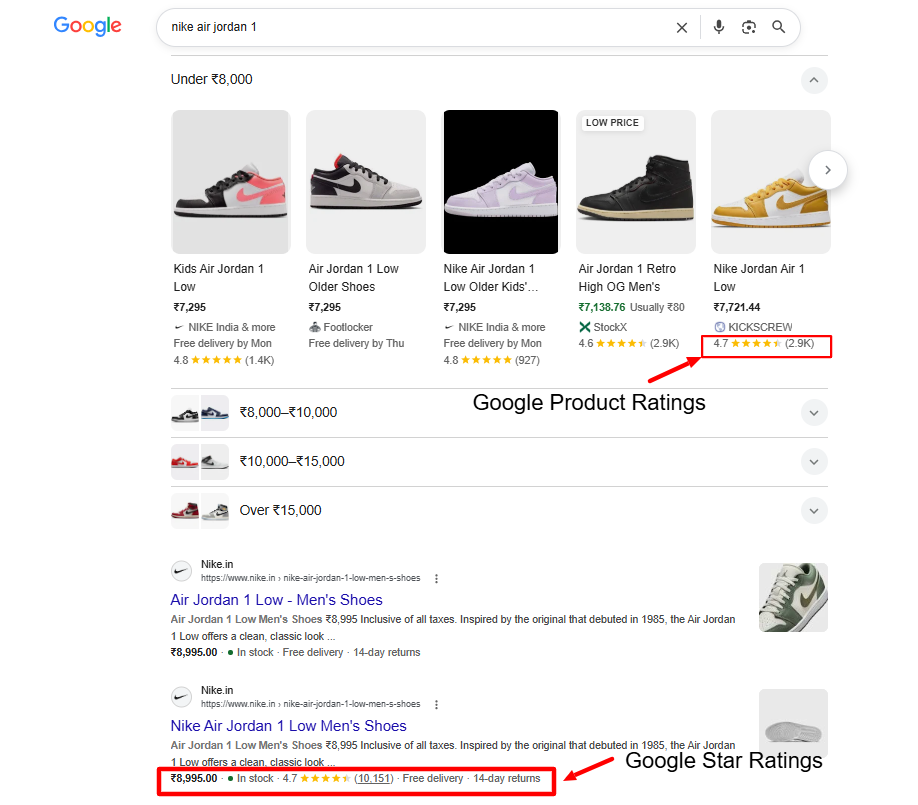This screenshot has height=805, width=918.
Task: Show next products with carousel arrow
Action: click(827, 170)
